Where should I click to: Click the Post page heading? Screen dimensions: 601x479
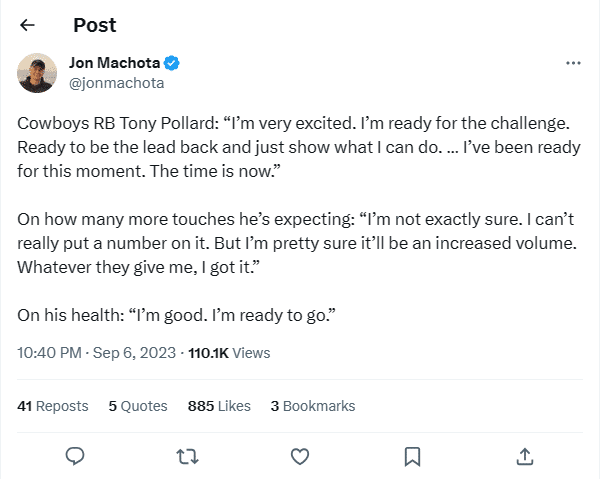tap(95, 25)
